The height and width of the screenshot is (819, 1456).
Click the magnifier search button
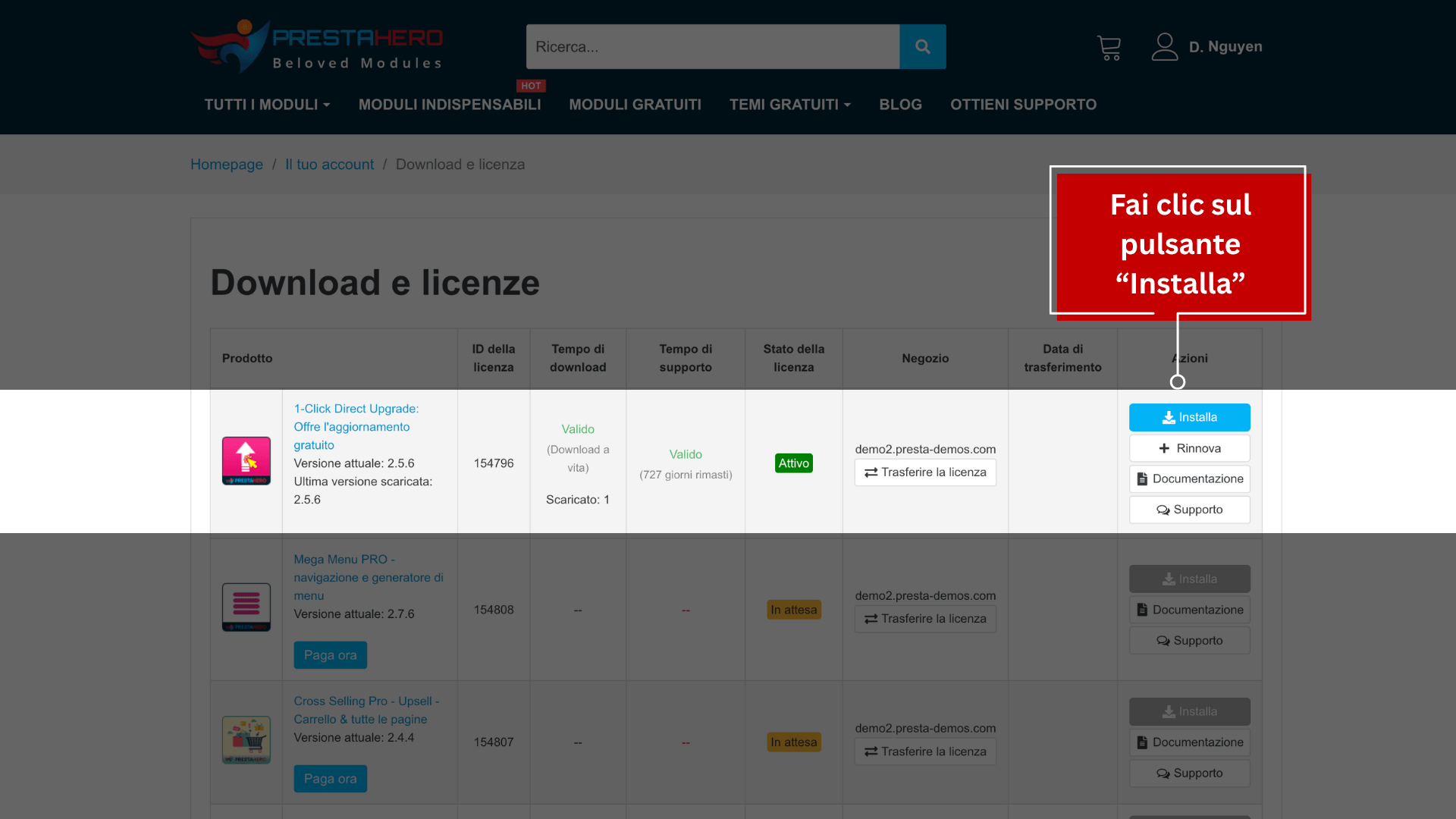point(922,47)
